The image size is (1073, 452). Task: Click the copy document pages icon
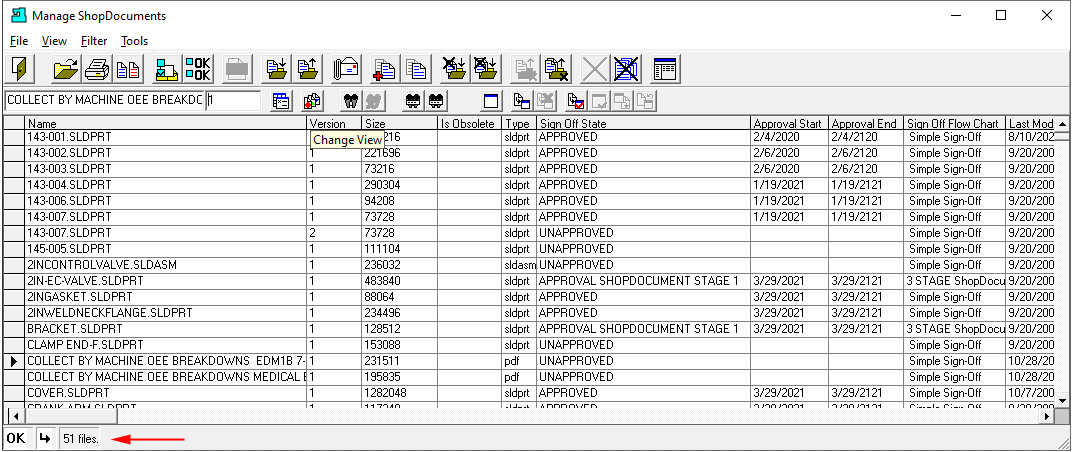[x=415, y=68]
